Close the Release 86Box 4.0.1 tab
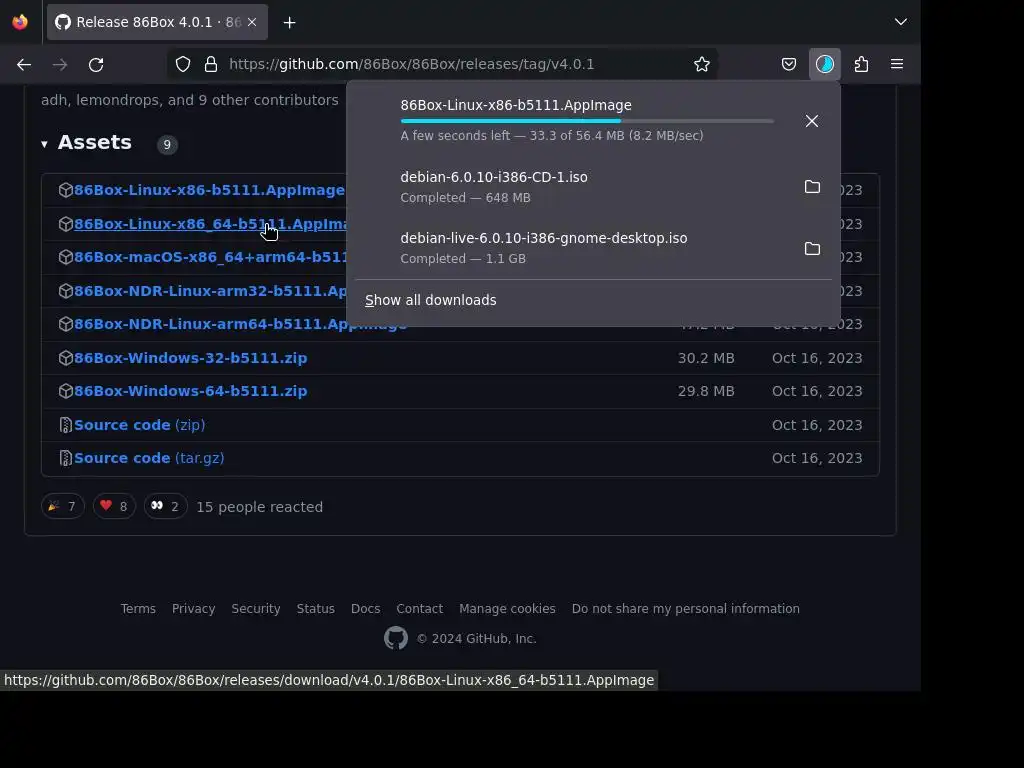The width and height of the screenshot is (1024, 768). pyautogui.click(x=252, y=22)
